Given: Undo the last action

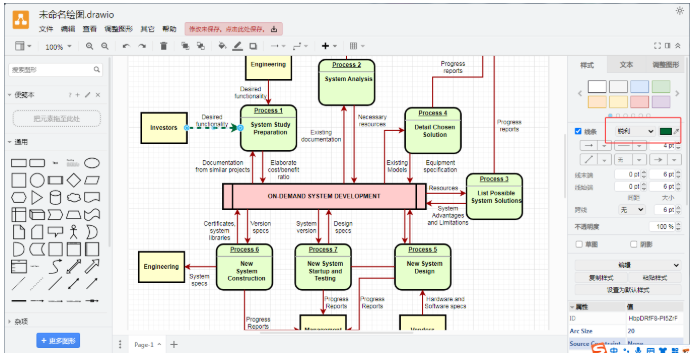Looking at the screenshot, I should pos(126,46).
